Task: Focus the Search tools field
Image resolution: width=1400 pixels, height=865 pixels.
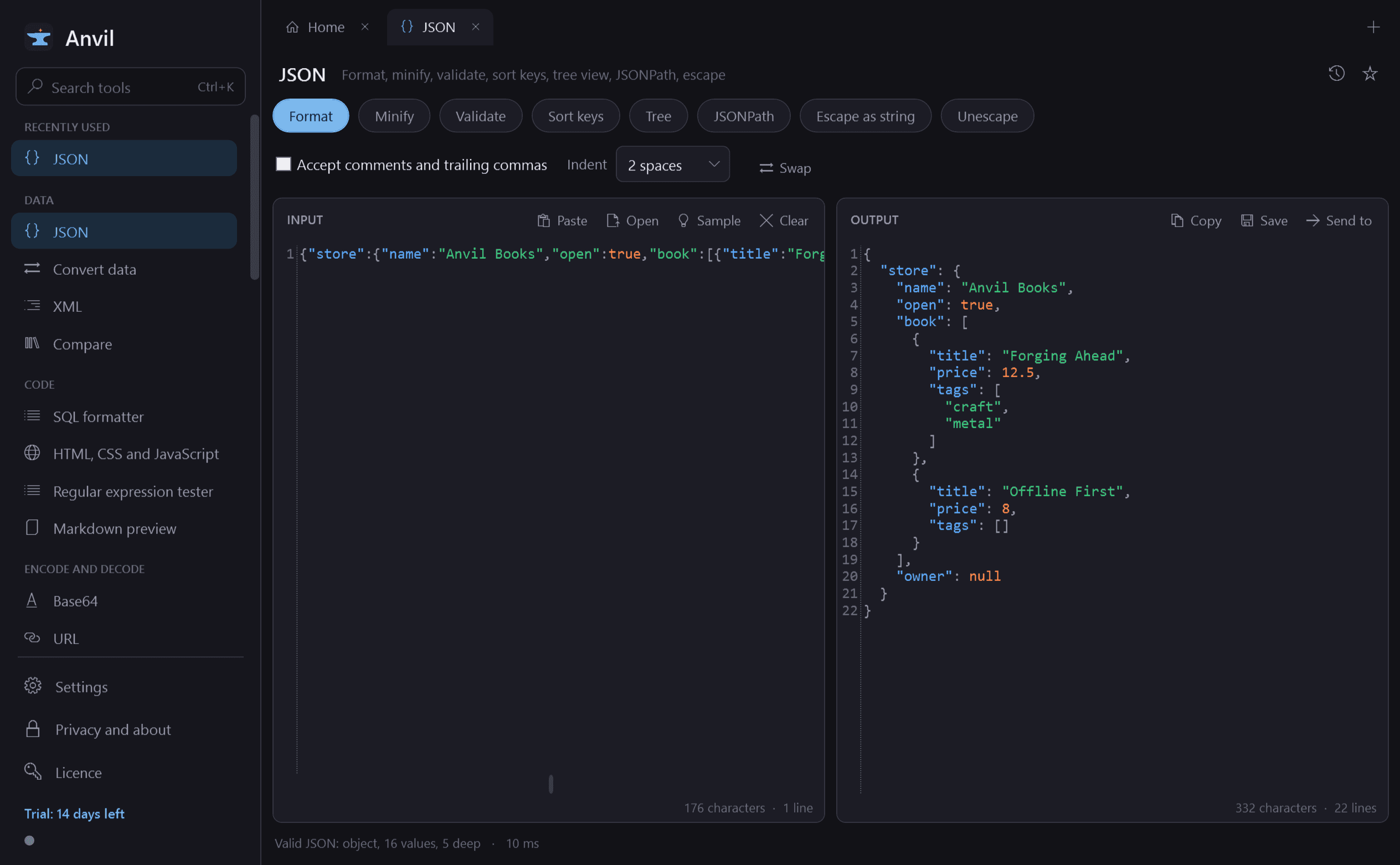Action: click(x=131, y=87)
